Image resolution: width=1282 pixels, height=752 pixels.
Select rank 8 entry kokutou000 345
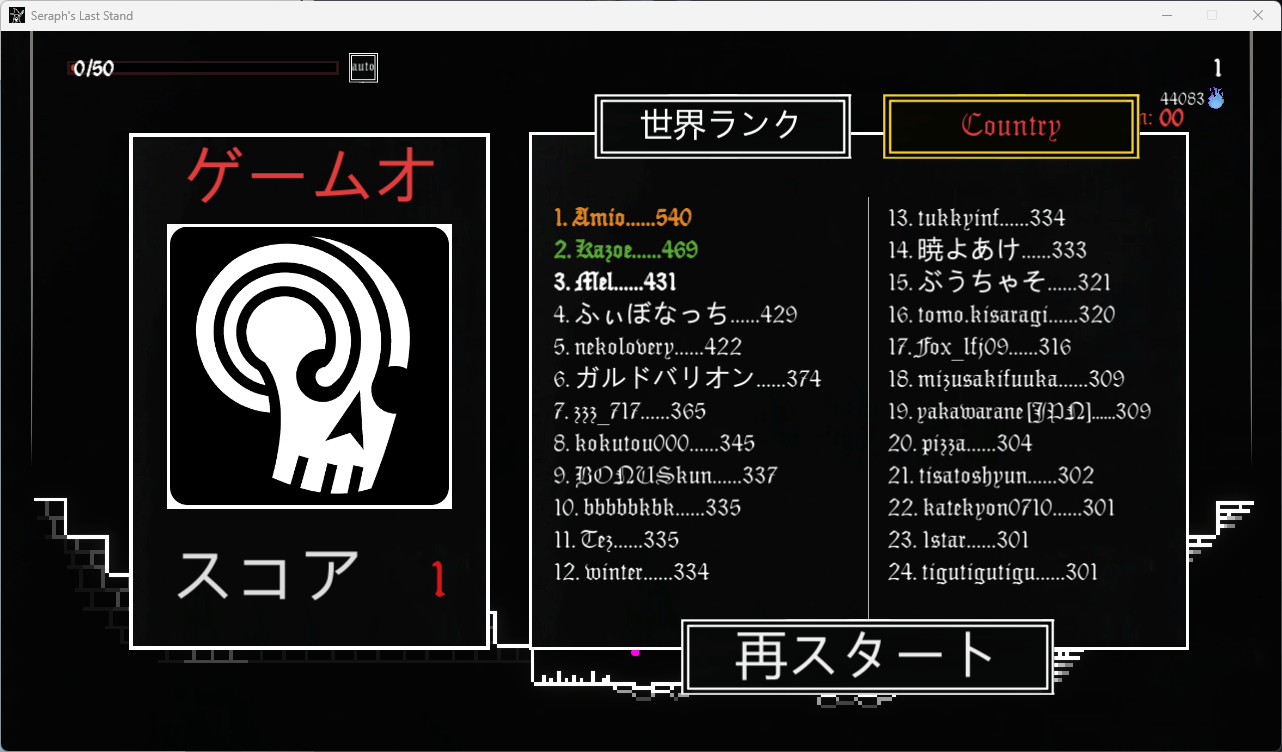click(x=655, y=443)
